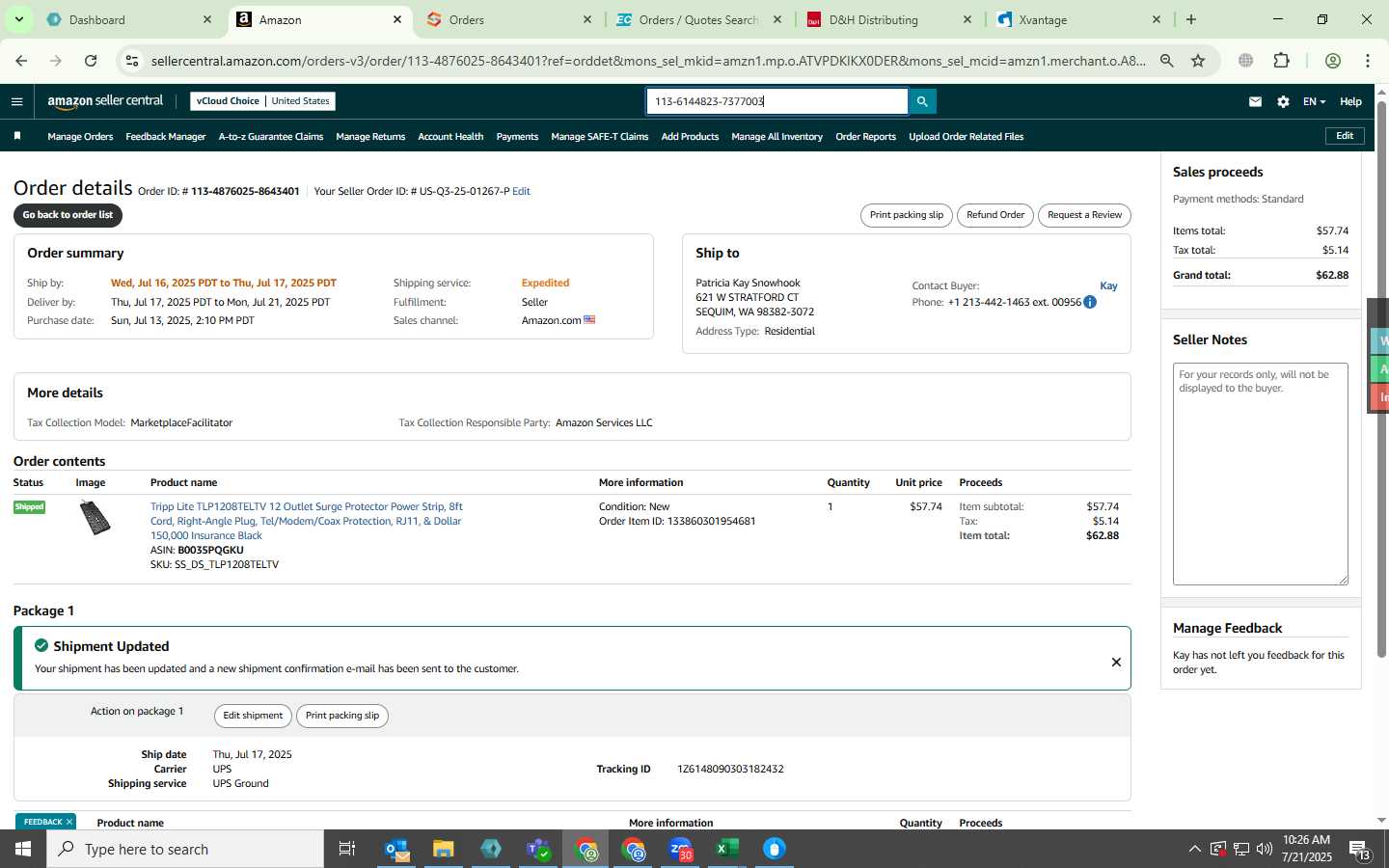Open Manage Orders in the nav bar

point(80,137)
